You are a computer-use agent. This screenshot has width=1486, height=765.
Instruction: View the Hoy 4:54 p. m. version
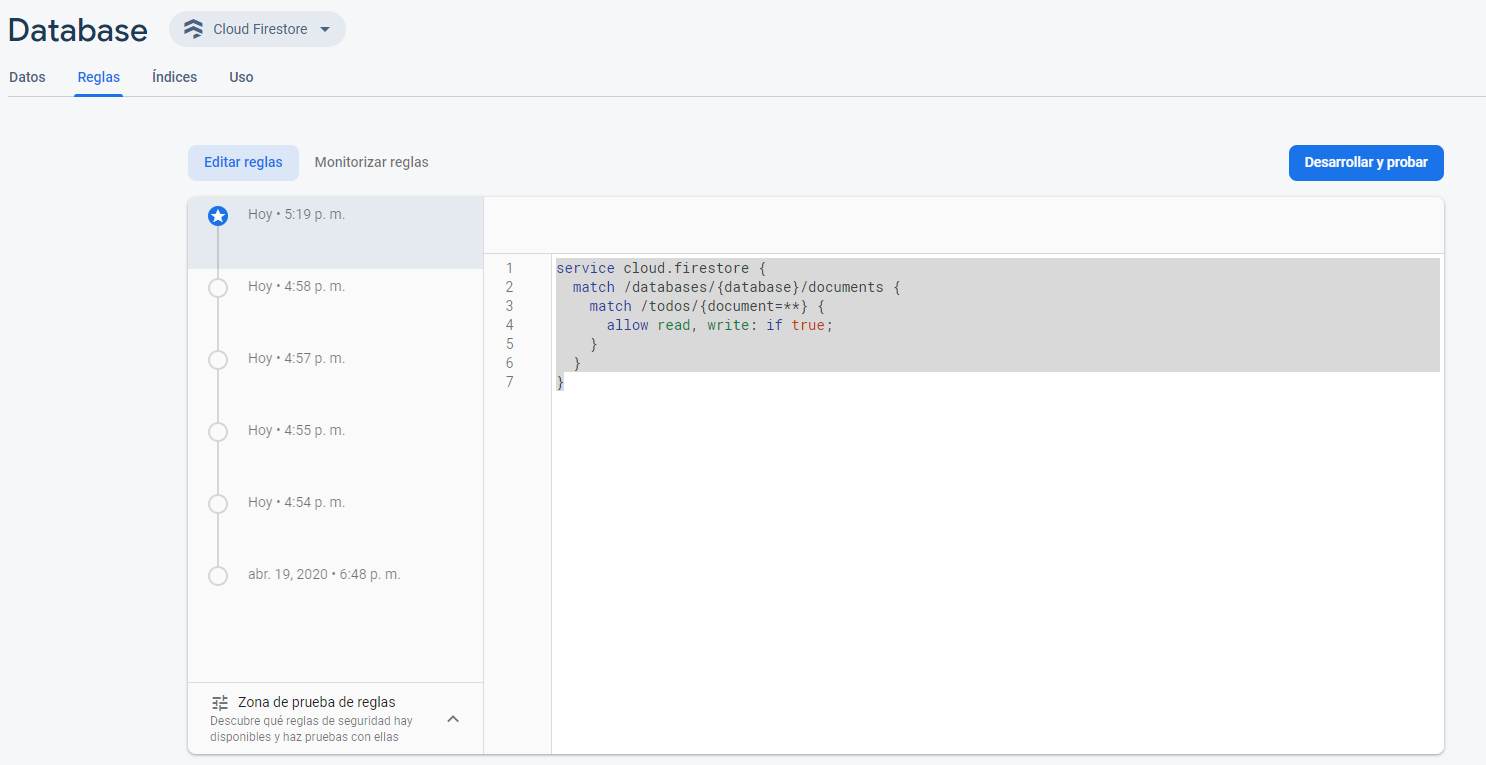click(335, 520)
